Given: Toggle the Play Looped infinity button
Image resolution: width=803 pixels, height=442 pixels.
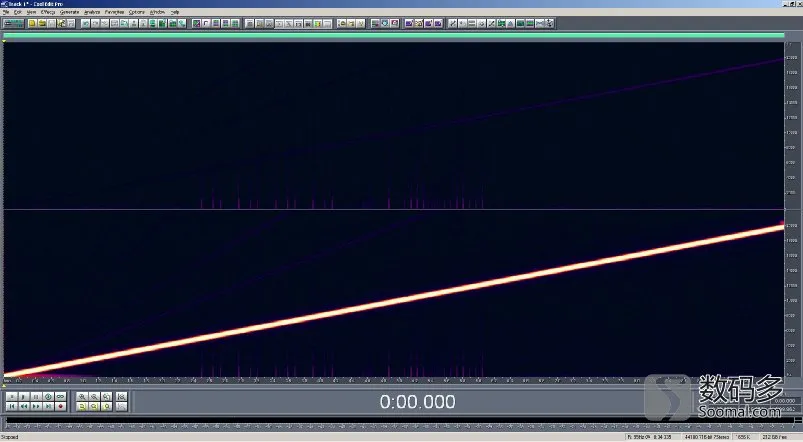Looking at the screenshot, I should click(60, 396).
